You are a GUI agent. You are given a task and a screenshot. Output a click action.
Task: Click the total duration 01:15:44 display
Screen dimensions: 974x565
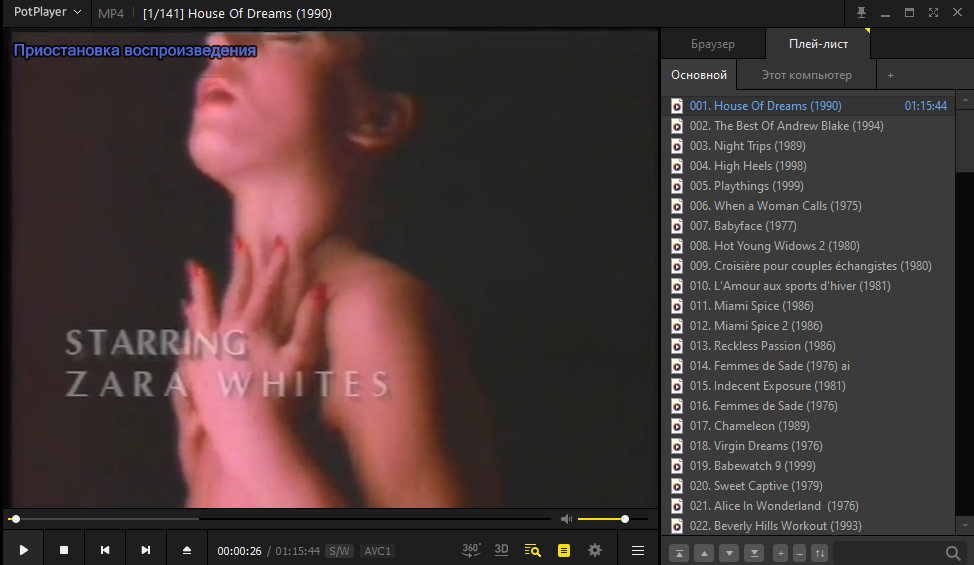(298, 551)
